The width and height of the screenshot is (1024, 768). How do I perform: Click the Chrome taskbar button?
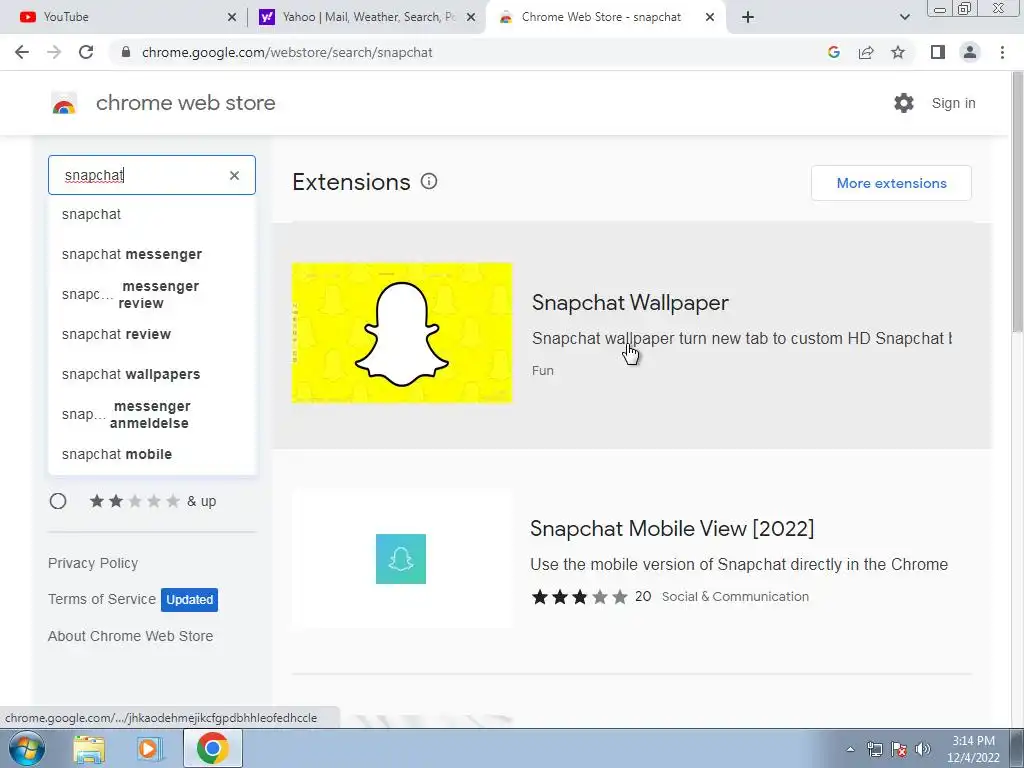tap(212, 748)
